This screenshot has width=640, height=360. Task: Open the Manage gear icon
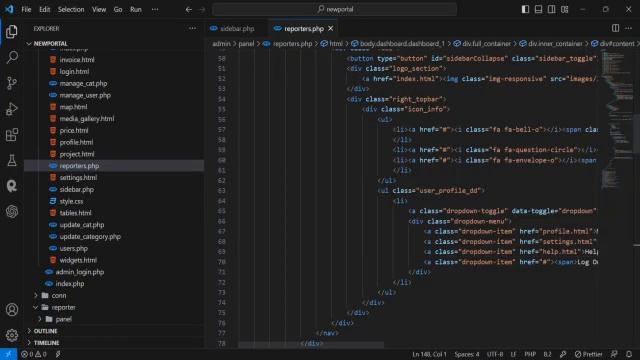pyautogui.click(x=12, y=335)
